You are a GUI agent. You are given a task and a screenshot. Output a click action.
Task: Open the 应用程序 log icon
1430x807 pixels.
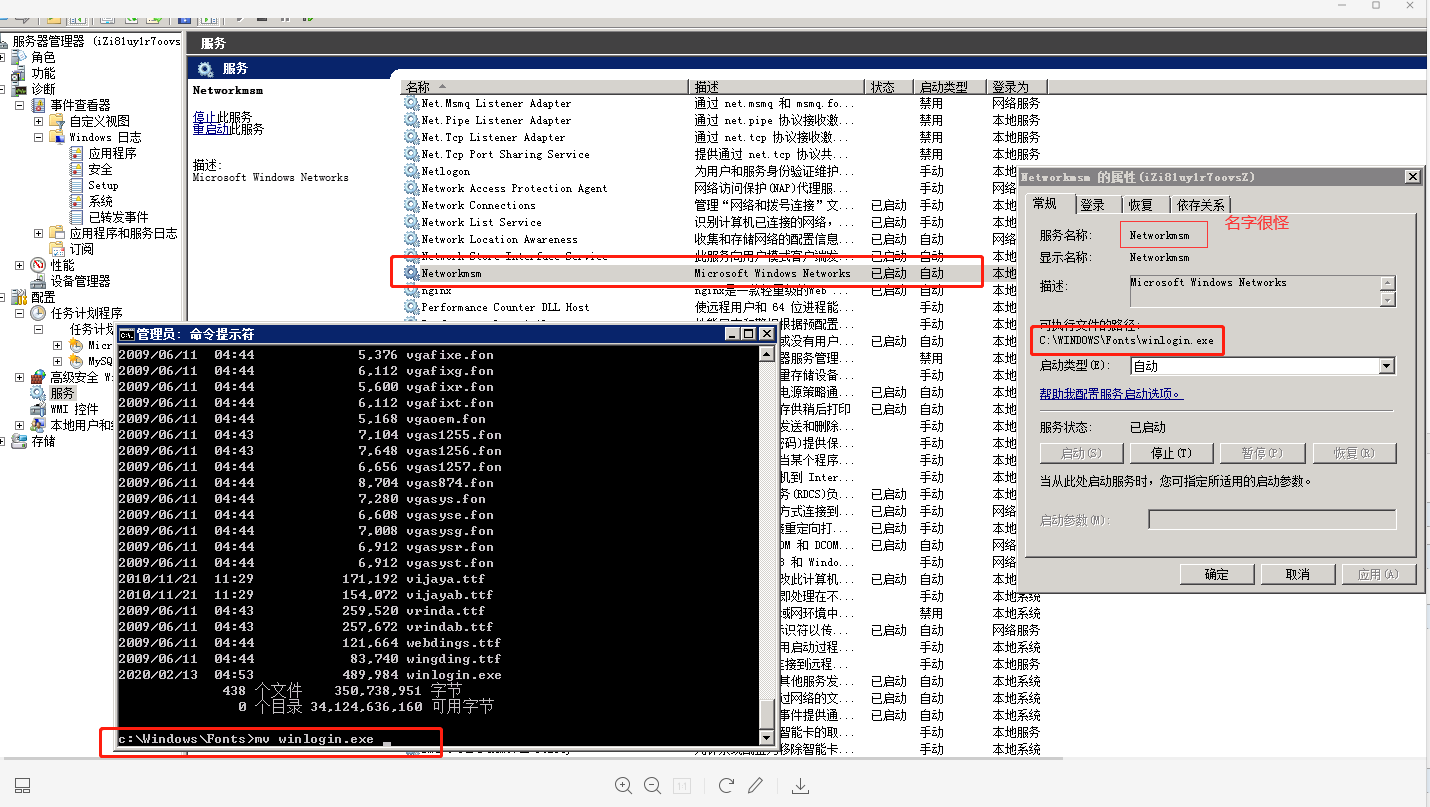(x=77, y=153)
